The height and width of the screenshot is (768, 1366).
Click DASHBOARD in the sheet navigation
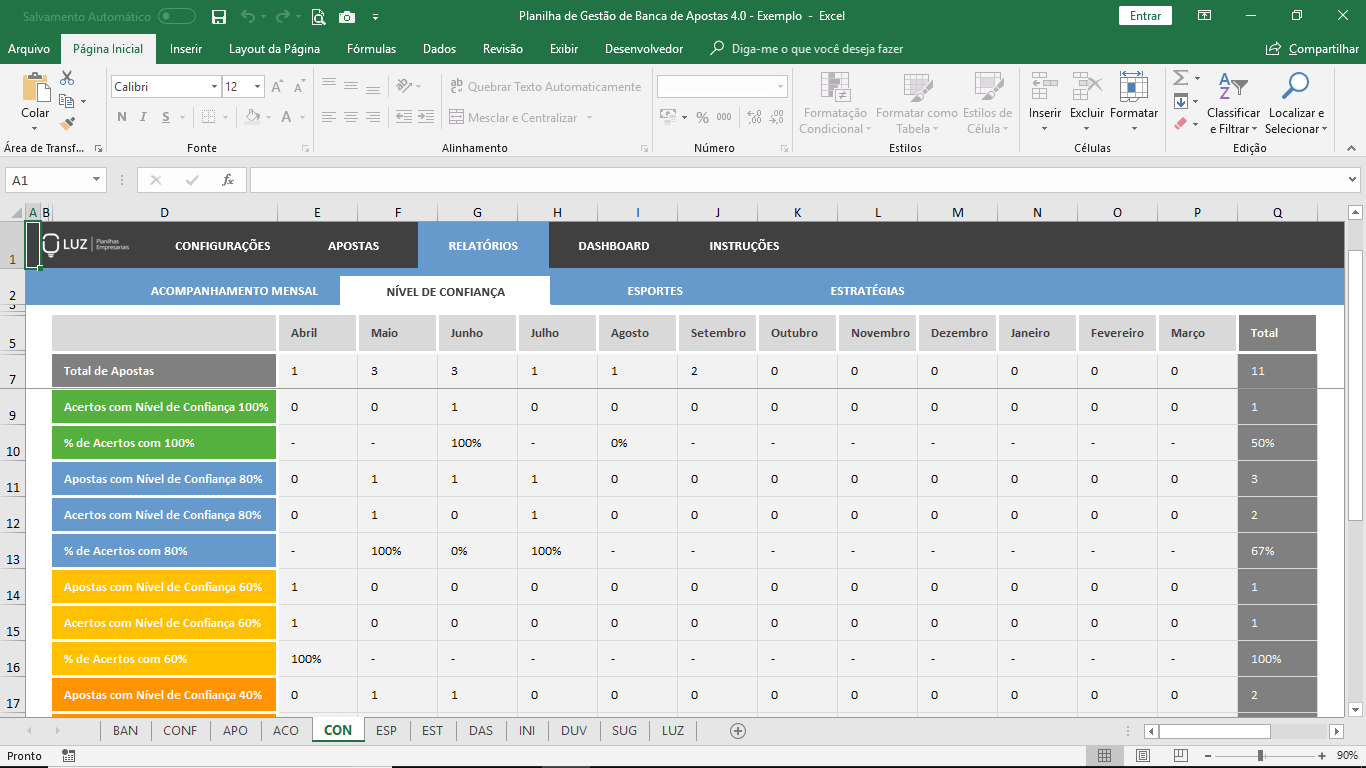[x=614, y=246]
